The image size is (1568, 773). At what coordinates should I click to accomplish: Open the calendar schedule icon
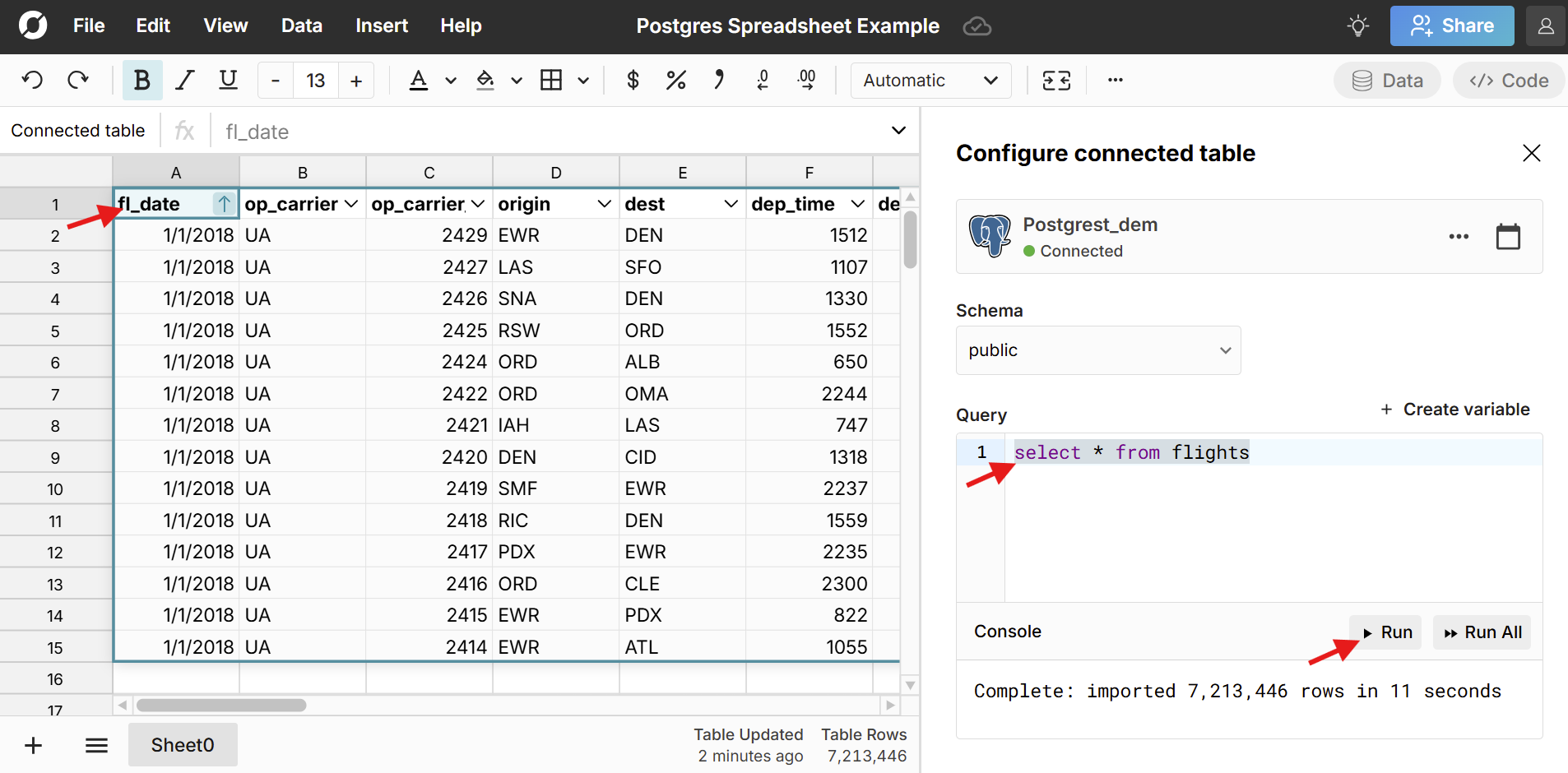pos(1507,237)
